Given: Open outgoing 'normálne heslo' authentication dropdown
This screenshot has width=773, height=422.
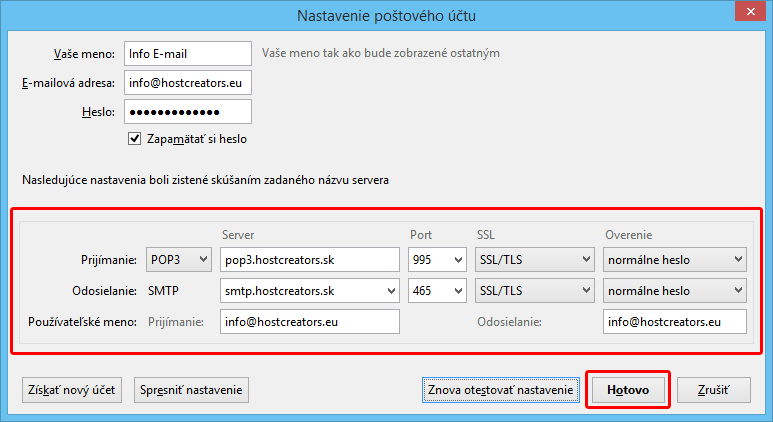Looking at the screenshot, I should [x=674, y=290].
